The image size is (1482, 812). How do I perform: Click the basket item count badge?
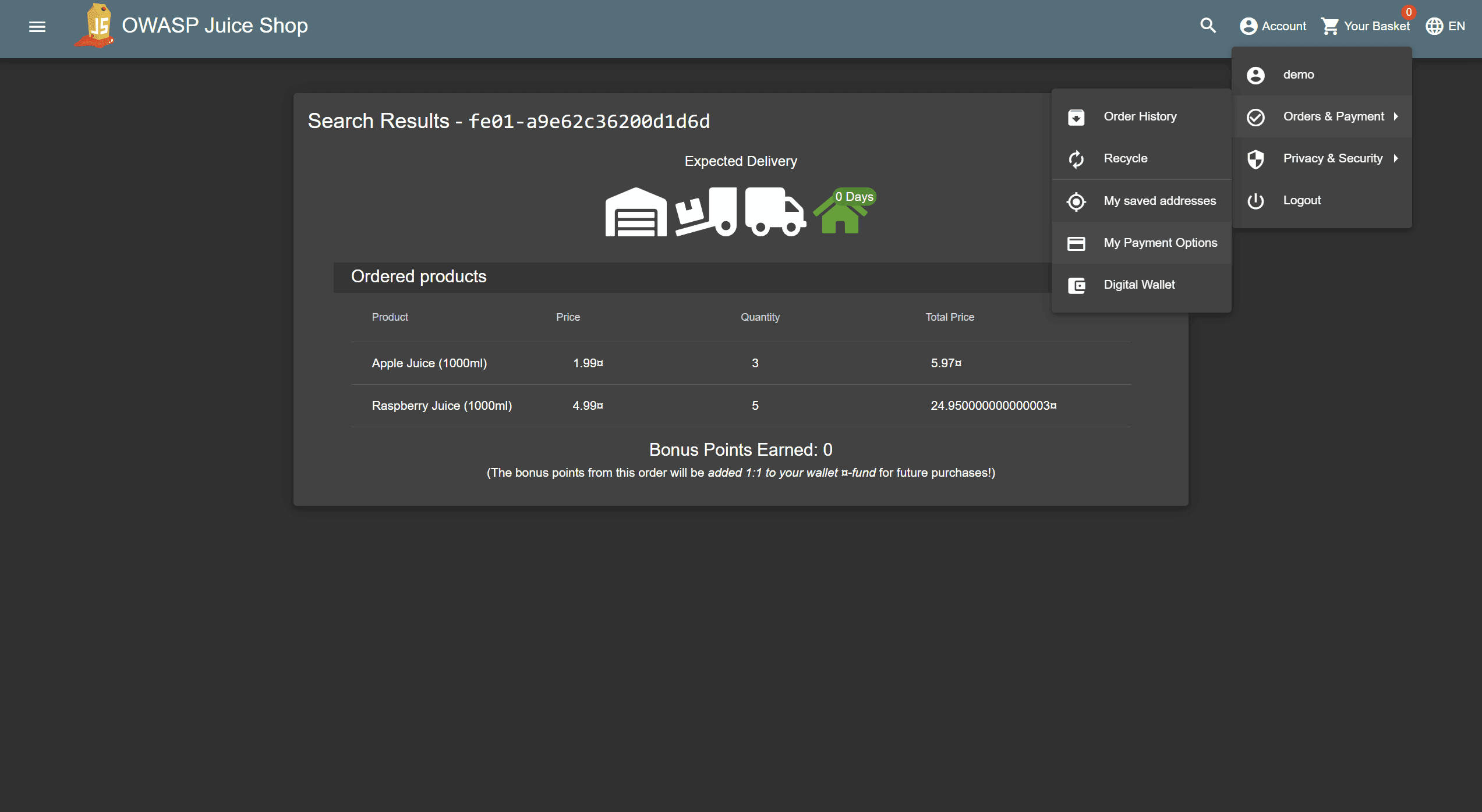coord(1409,12)
